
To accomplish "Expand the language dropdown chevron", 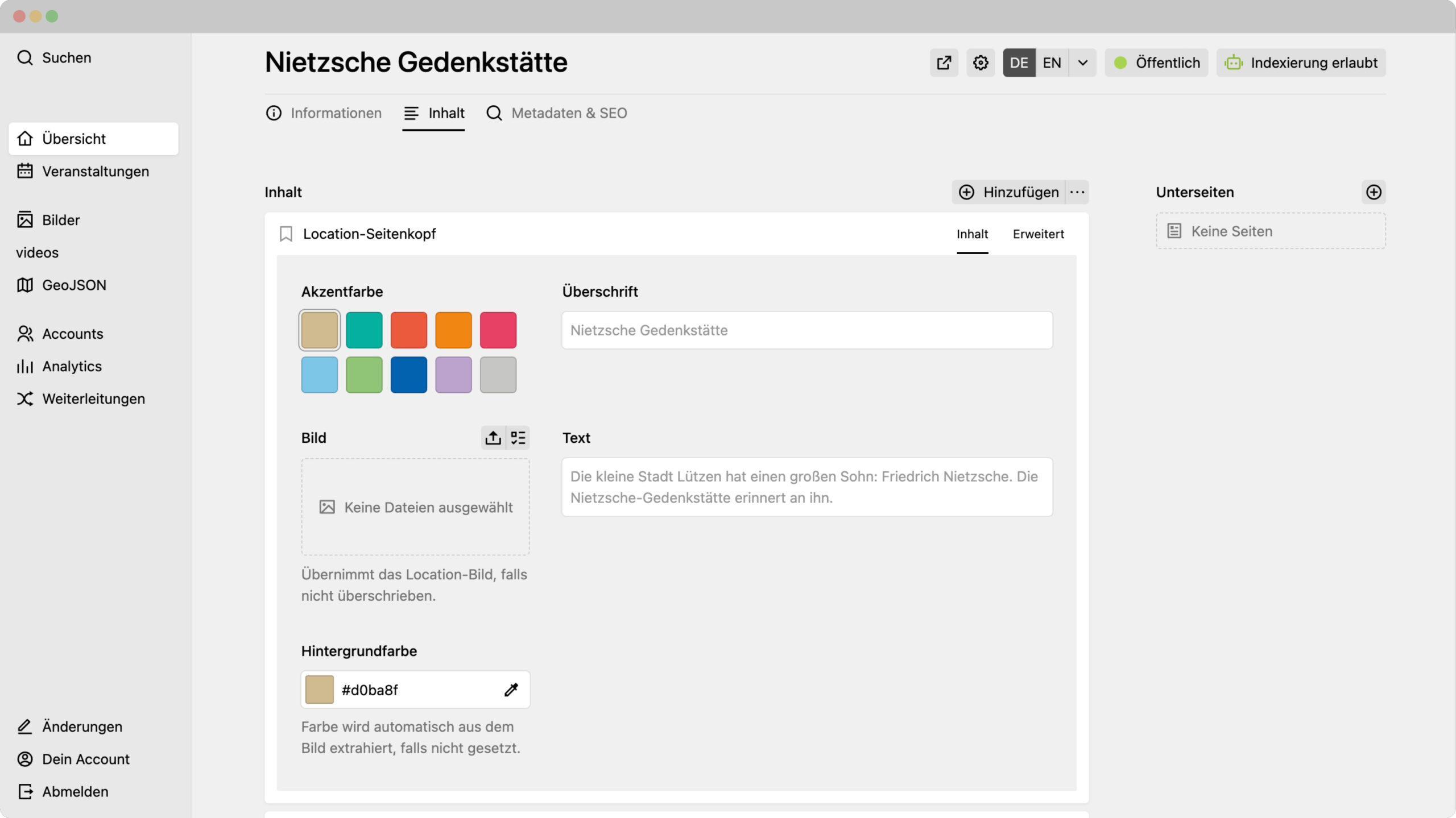I will coord(1083,63).
